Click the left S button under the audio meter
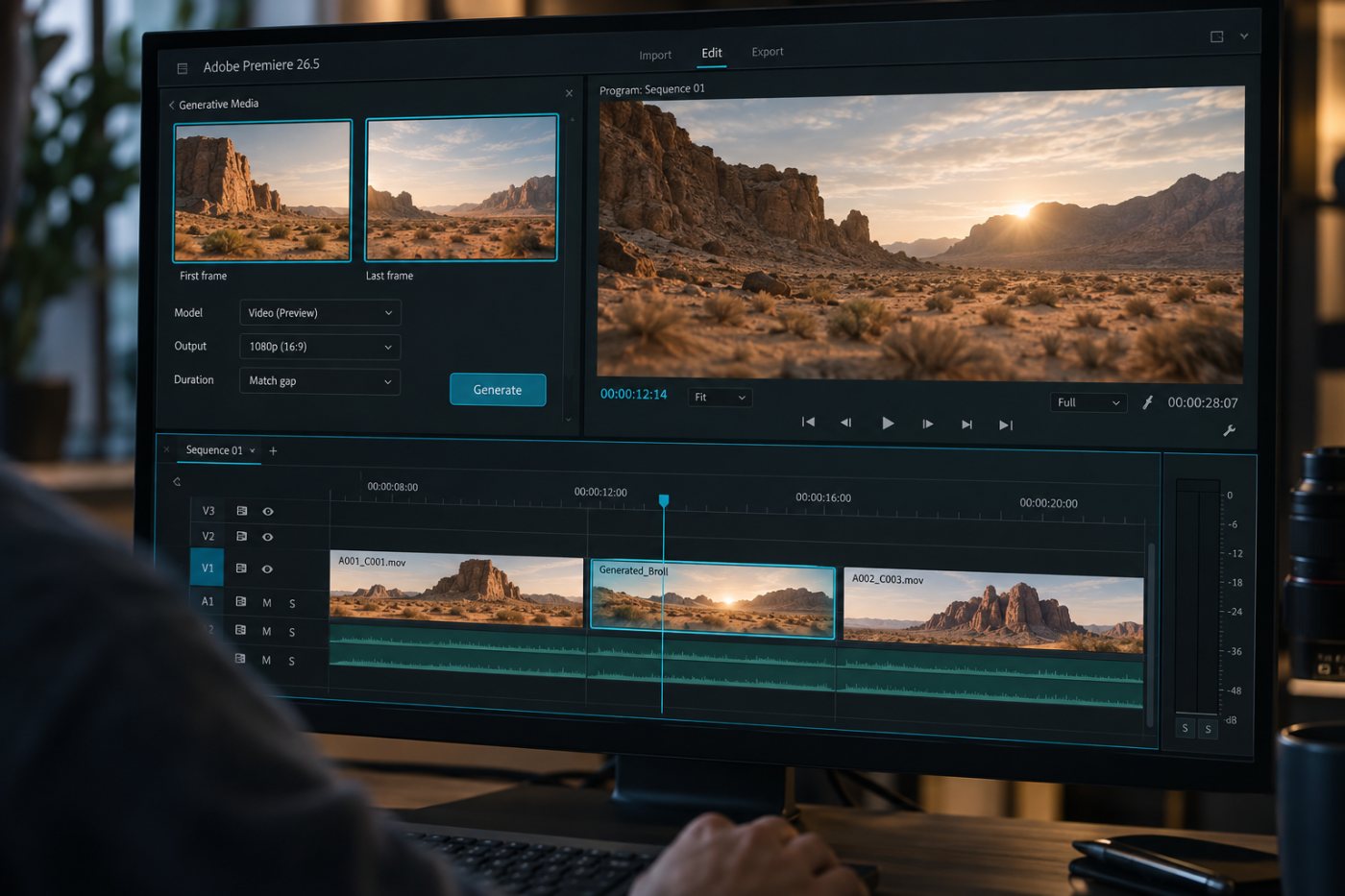This screenshot has width=1345, height=896. [1186, 728]
